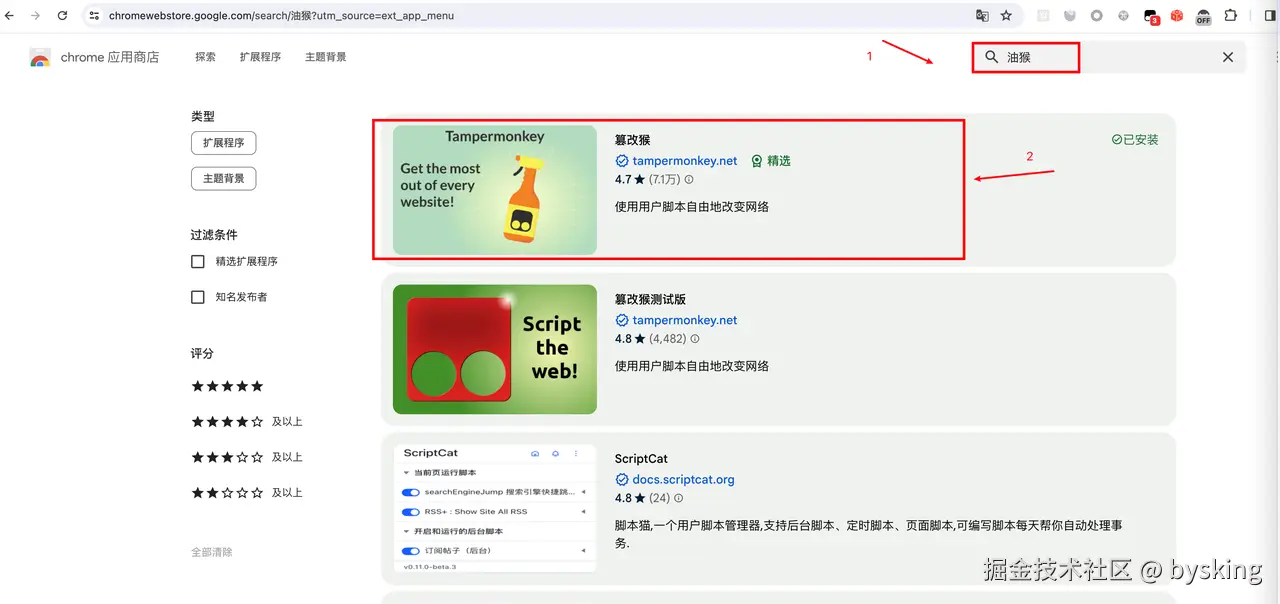
Task: Open the docs.scriptcat.org link
Action: point(684,480)
